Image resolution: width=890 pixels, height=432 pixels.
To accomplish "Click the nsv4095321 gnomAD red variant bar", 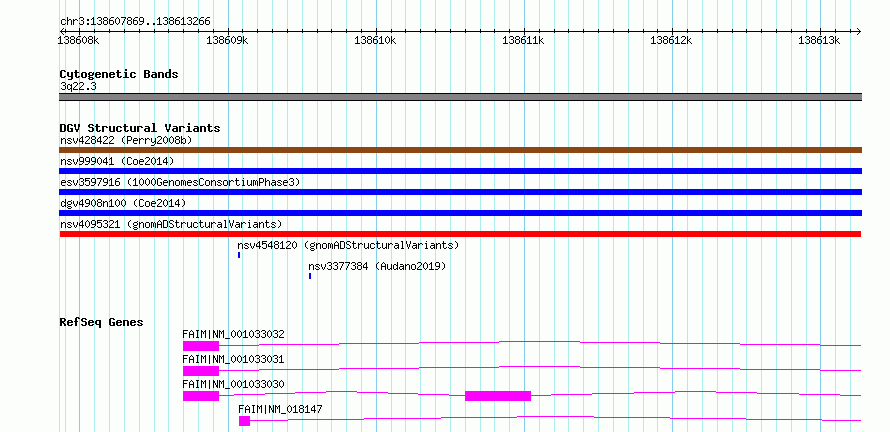I will (x=460, y=234).
